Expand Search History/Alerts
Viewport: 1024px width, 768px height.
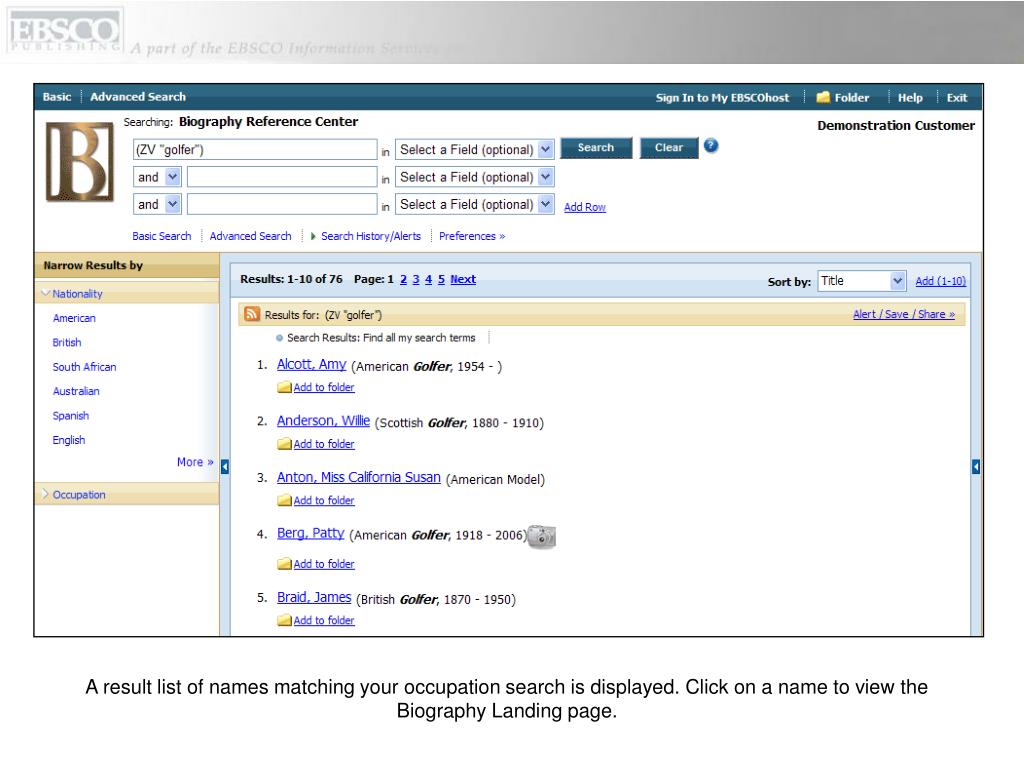pos(366,236)
